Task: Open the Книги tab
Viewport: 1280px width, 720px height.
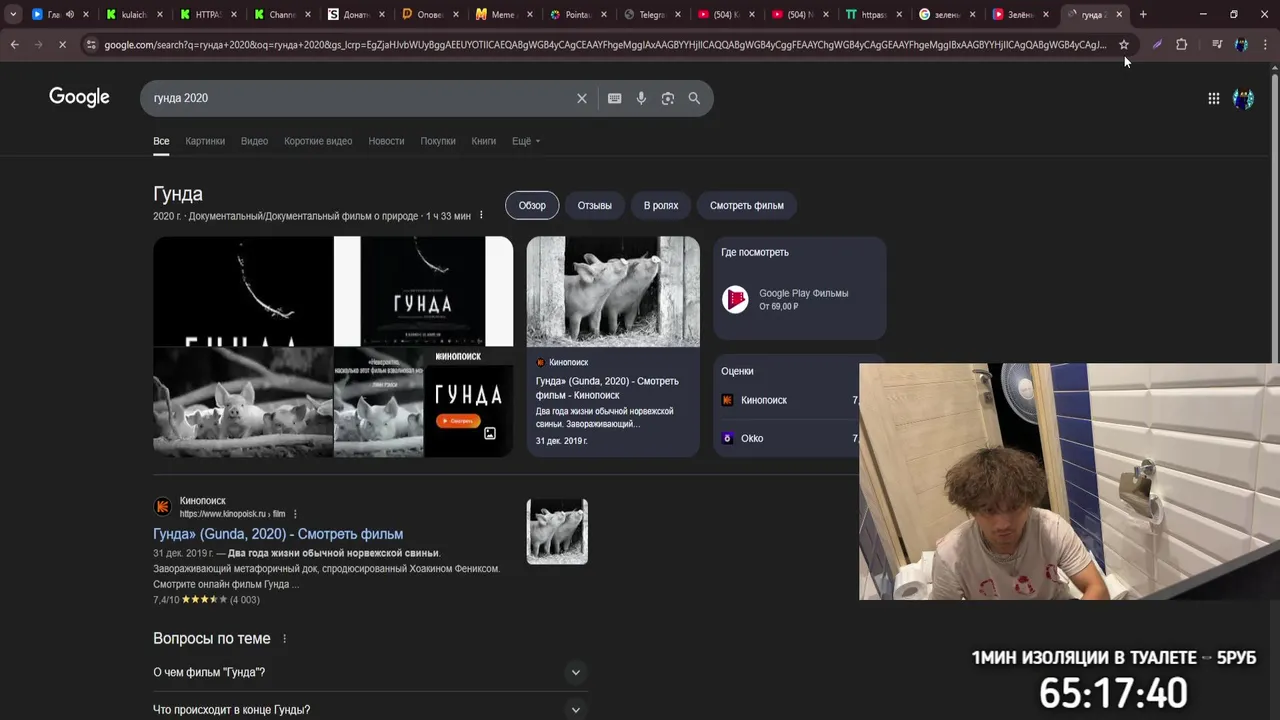Action: click(484, 141)
